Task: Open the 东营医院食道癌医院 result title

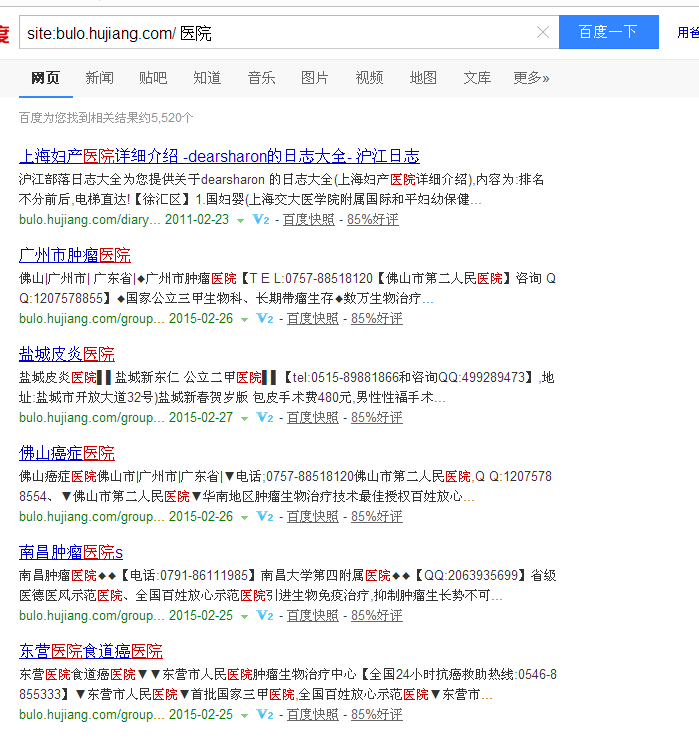Action: click(x=91, y=651)
